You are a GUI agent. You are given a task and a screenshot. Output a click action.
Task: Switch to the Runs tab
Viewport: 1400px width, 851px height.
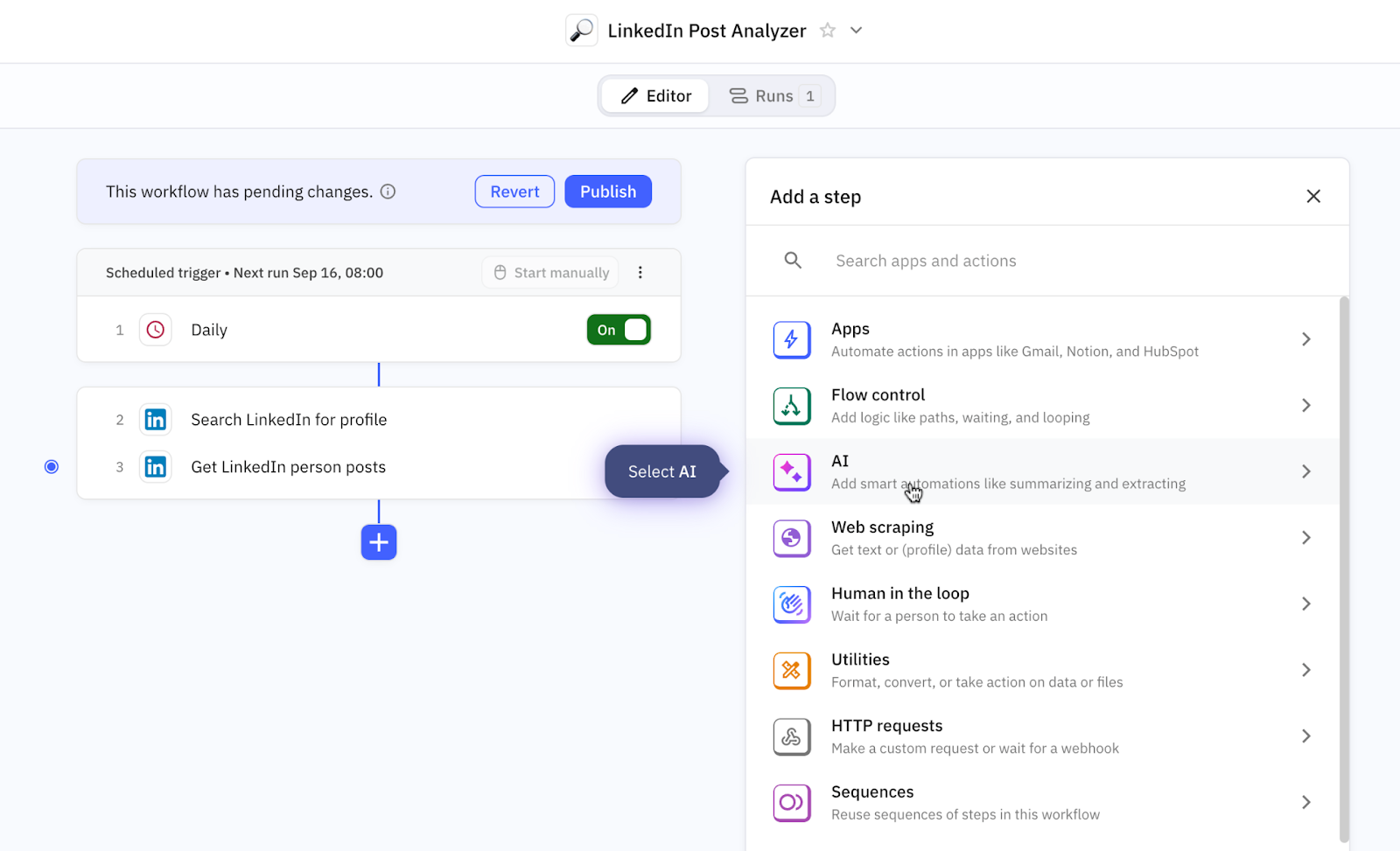point(773,96)
